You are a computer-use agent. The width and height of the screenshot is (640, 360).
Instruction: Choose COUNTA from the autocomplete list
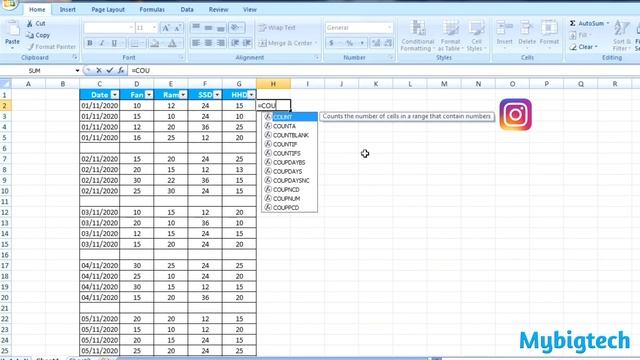(x=290, y=126)
